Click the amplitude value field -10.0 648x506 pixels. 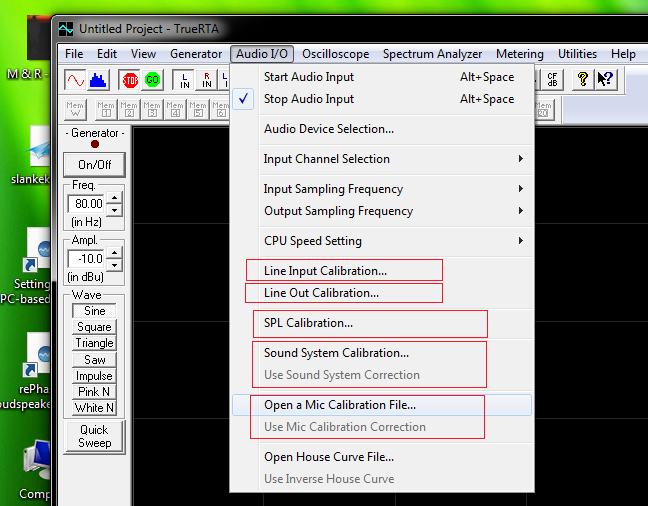point(87,259)
